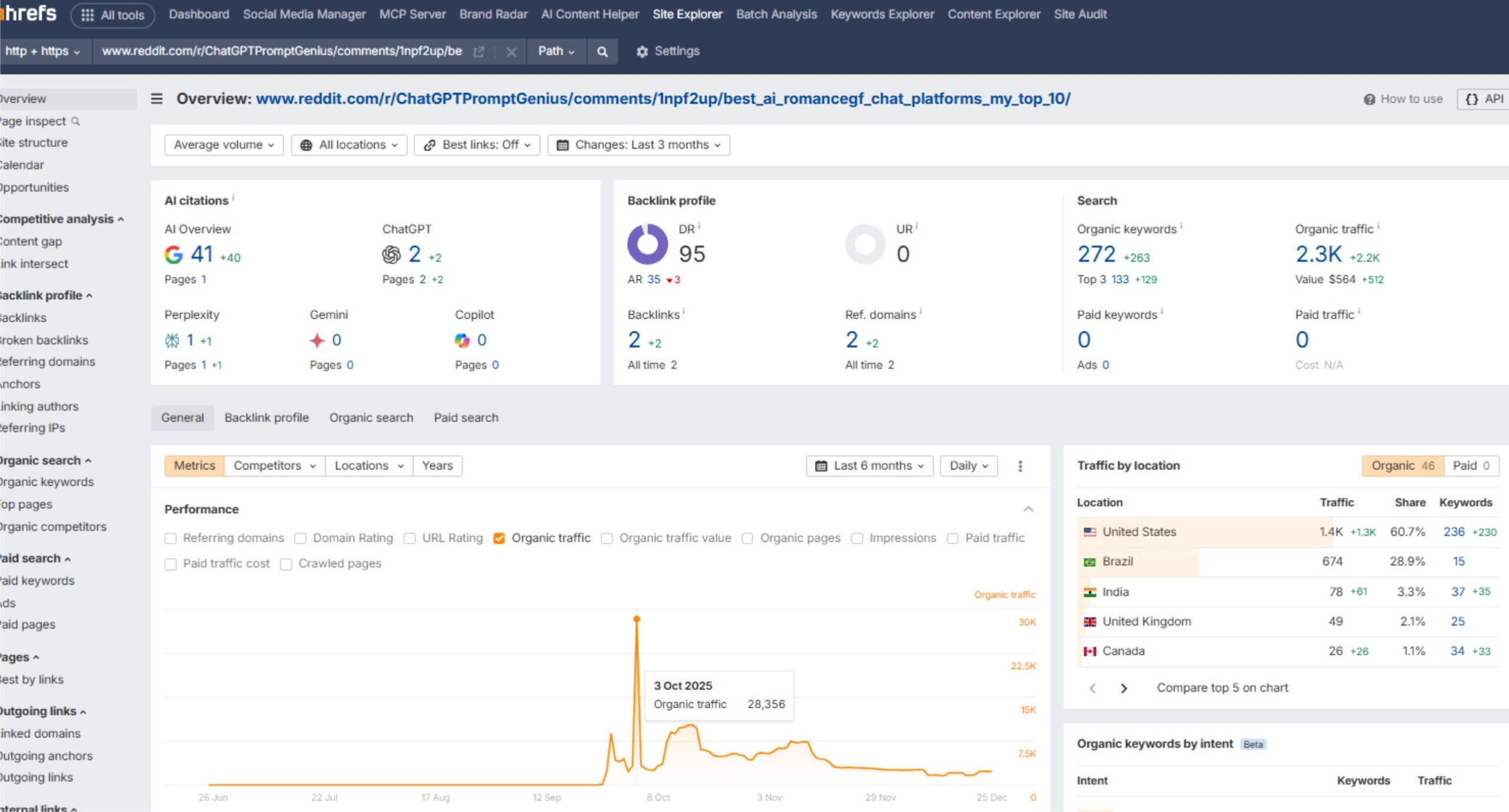Screen dimensions: 1509x812
Task: Click the 3 Oct peak point on chart
Action: coord(637,619)
